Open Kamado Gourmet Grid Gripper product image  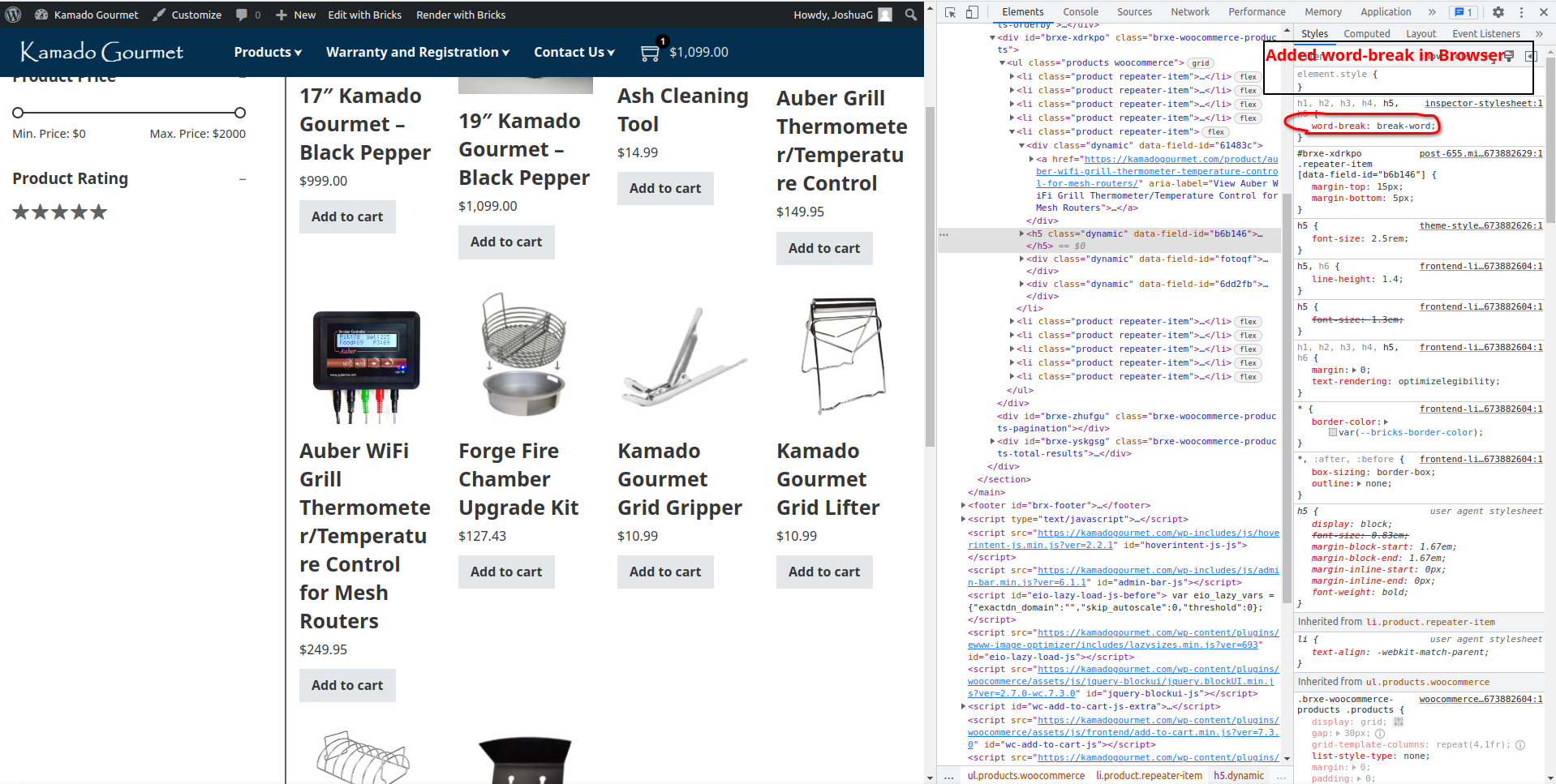pyautogui.click(x=684, y=357)
